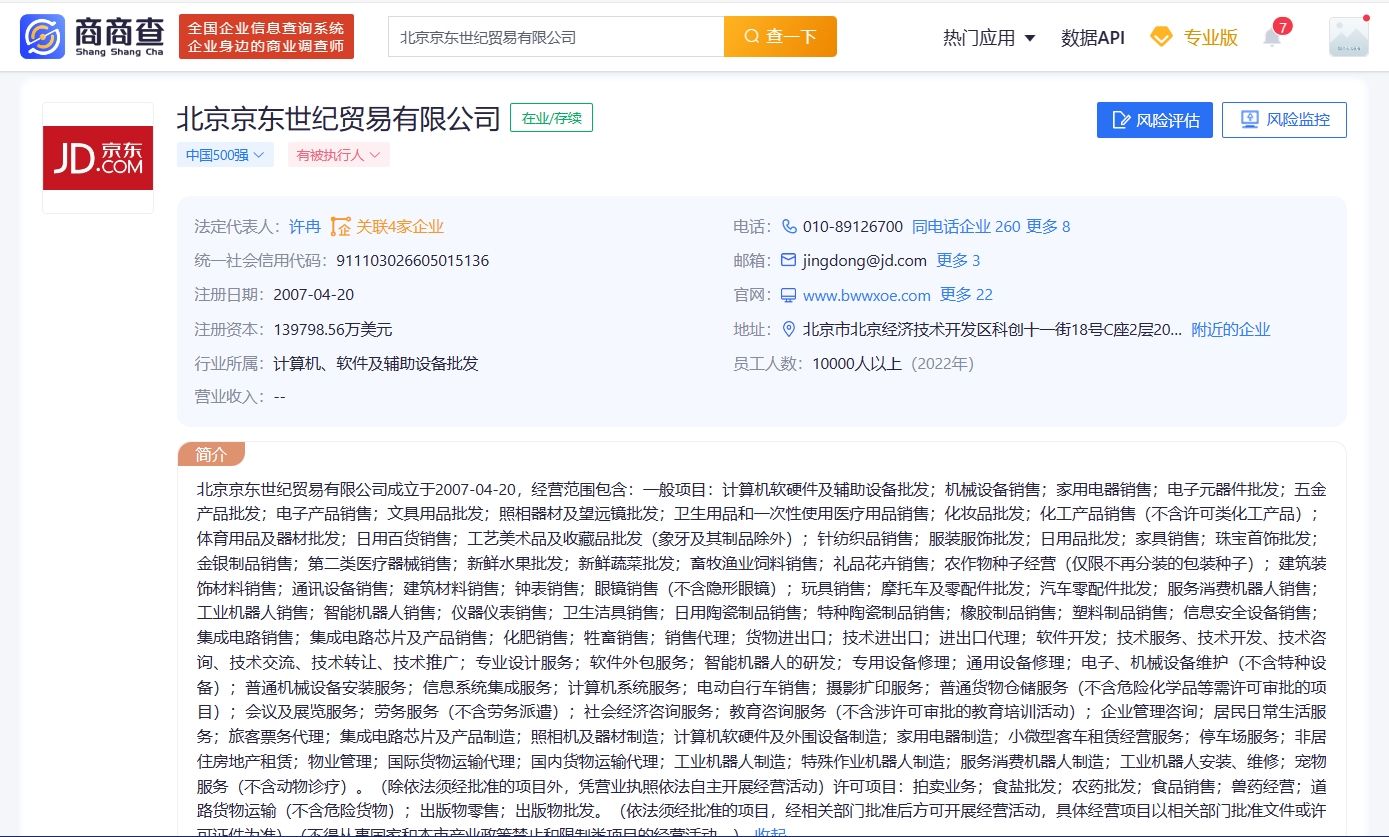
Task: Click the 关联4家企业 building icon
Action: click(341, 227)
